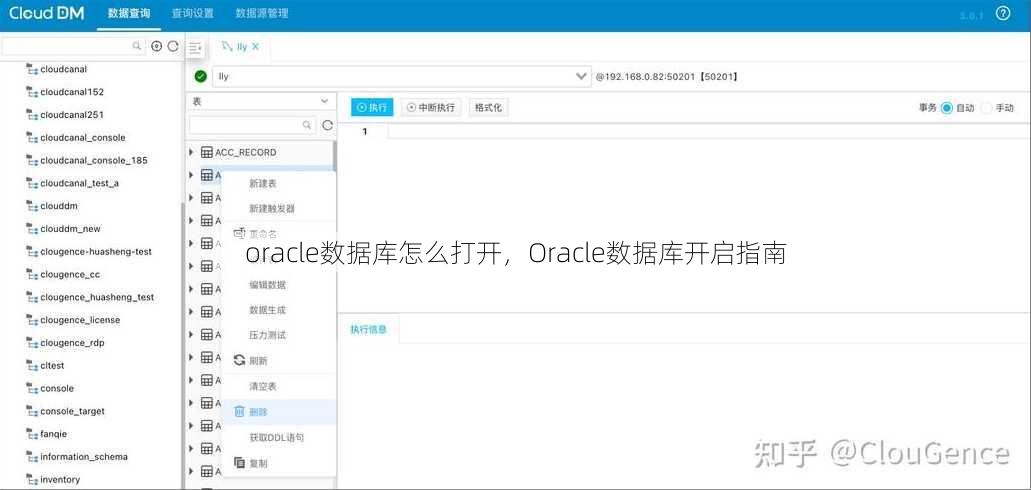This screenshot has width=1031, height=490.
Task: Click the 格式化 format button
Action: pos(488,108)
